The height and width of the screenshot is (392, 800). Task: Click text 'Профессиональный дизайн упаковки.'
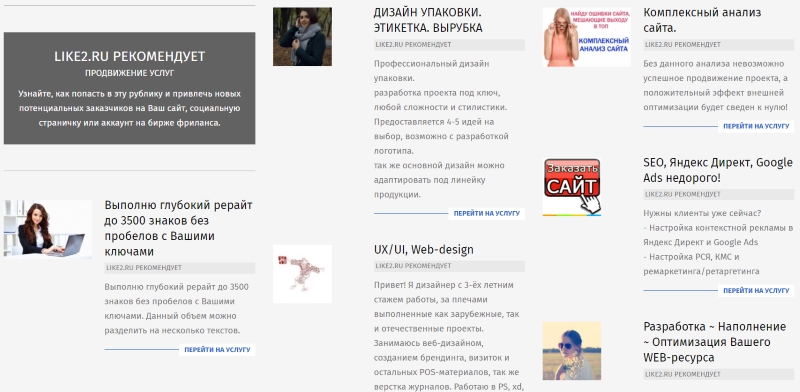tap(432, 71)
